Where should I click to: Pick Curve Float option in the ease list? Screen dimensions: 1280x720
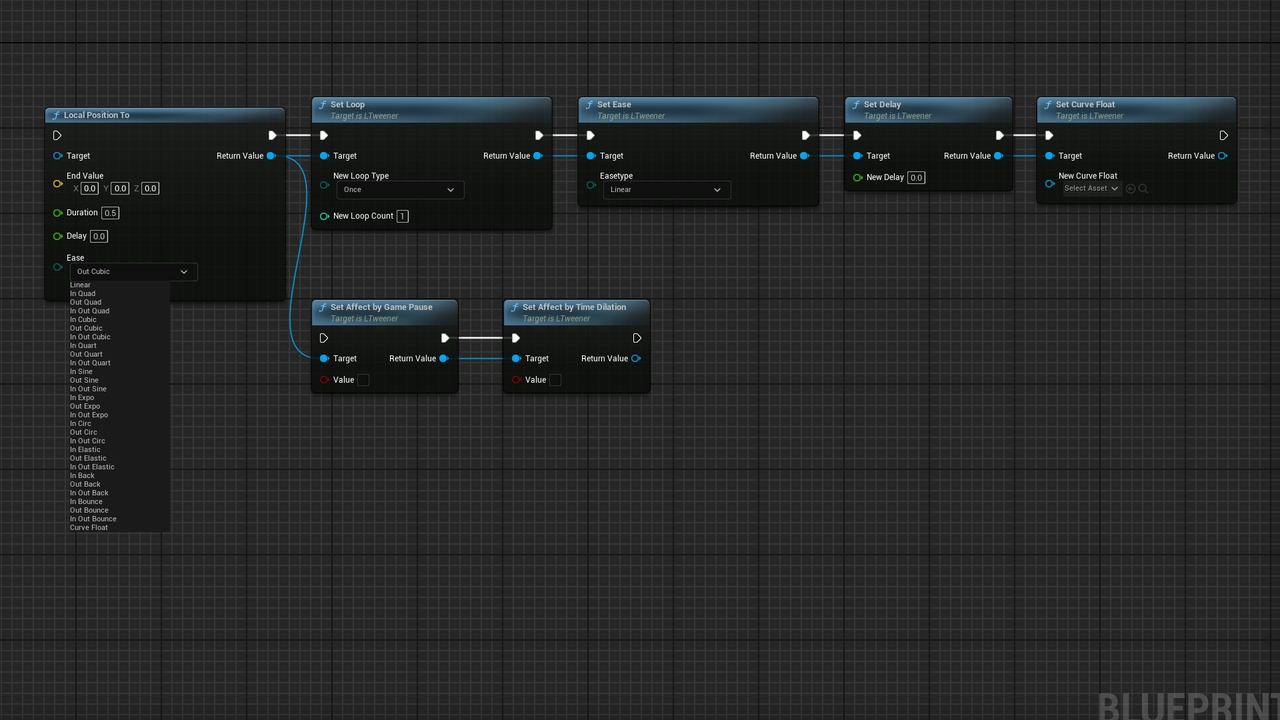[x=89, y=527]
